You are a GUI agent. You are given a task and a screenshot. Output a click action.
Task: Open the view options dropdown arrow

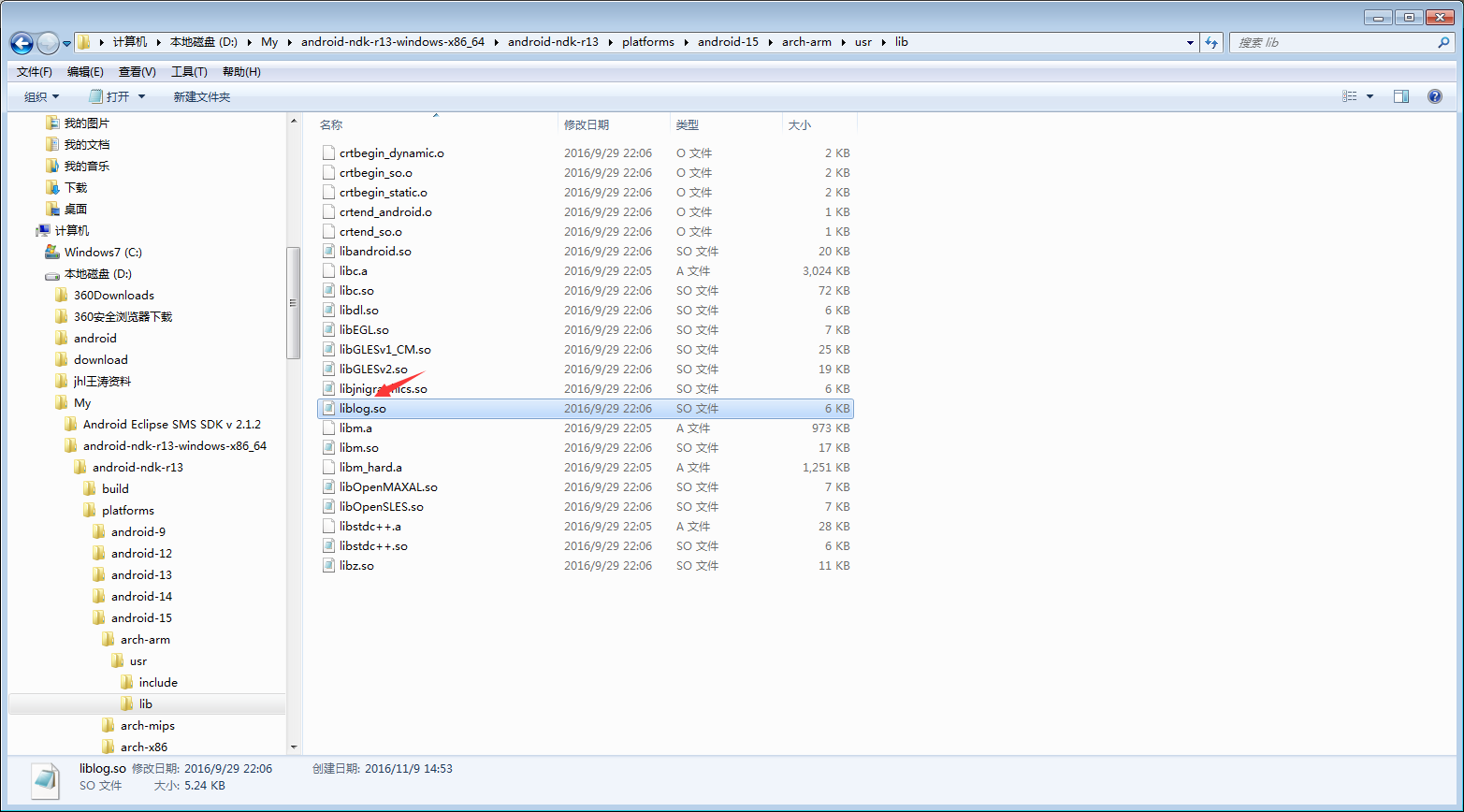point(1370,96)
